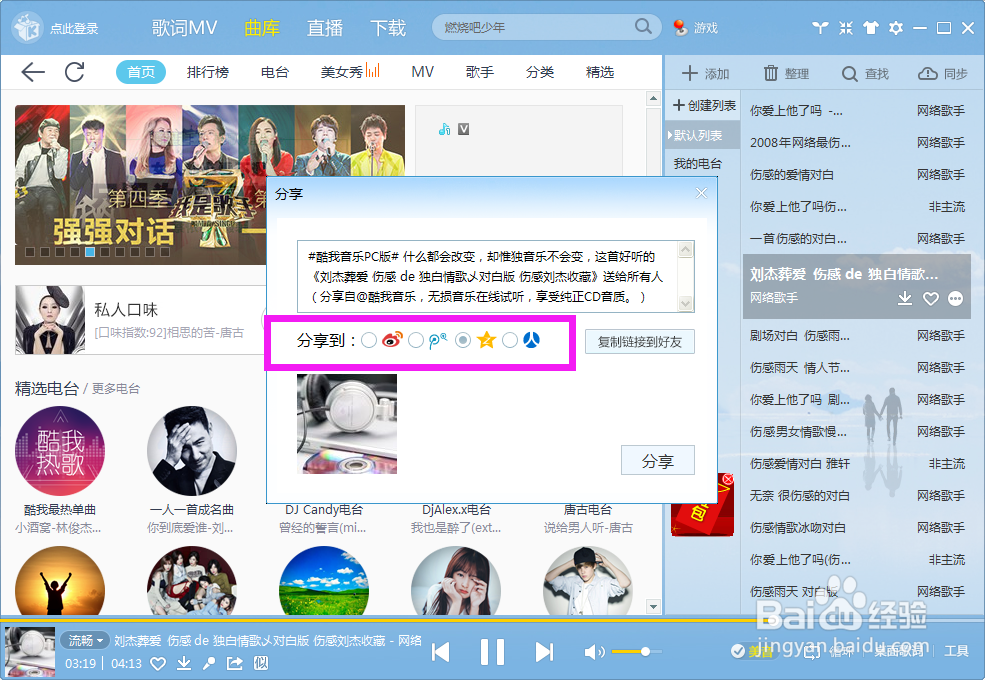Open 歌词MV tab
The width and height of the screenshot is (985, 680).
pyautogui.click(x=184, y=28)
